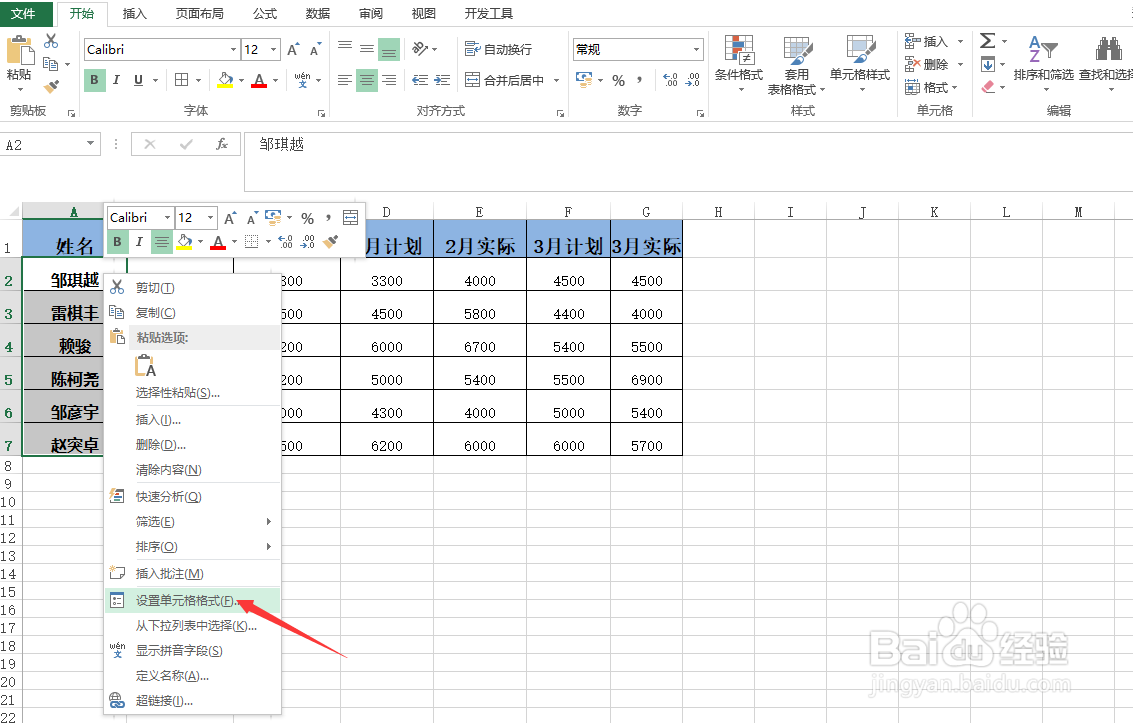Click the ribbon Copy icon
1133x723 pixels.
50,64
